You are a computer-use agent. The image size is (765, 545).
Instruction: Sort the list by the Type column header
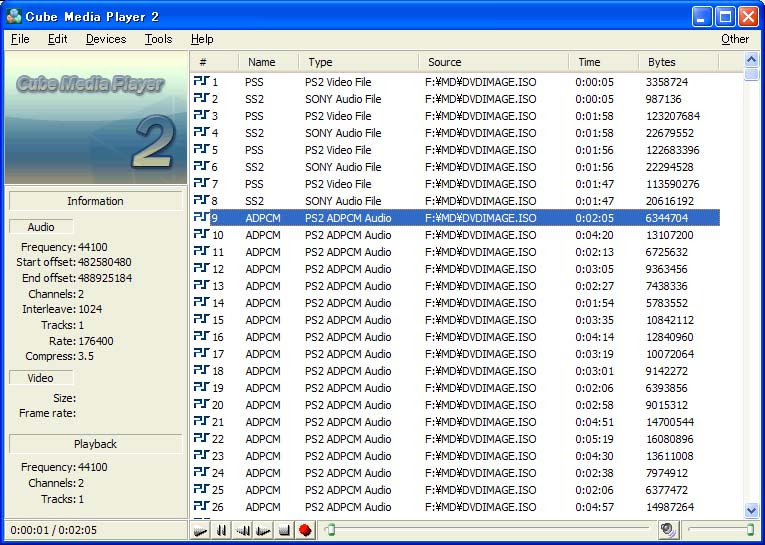359,62
